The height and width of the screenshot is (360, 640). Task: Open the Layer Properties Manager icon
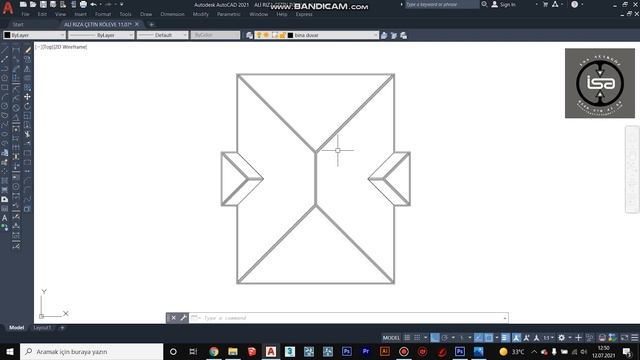(x=249, y=36)
